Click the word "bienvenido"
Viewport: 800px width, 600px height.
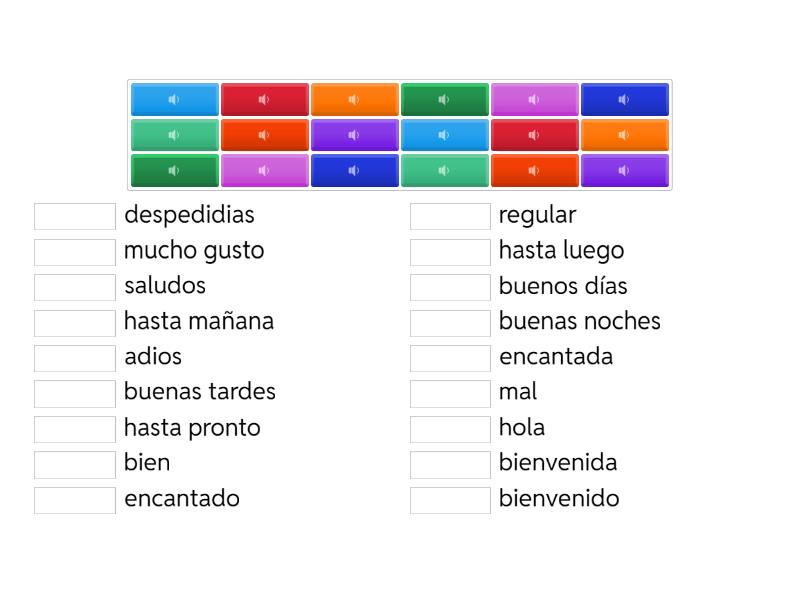tap(559, 498)
